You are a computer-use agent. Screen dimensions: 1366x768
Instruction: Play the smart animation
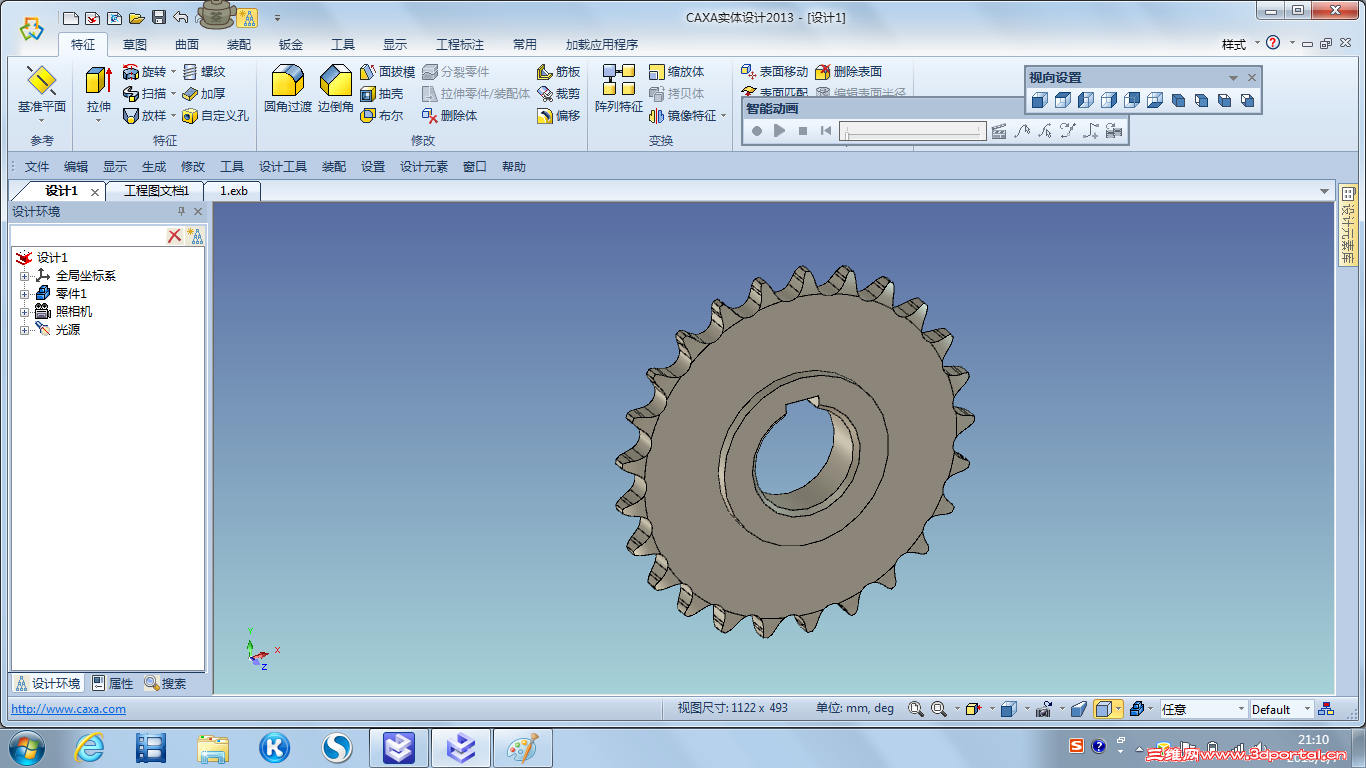tap(780, 131)
